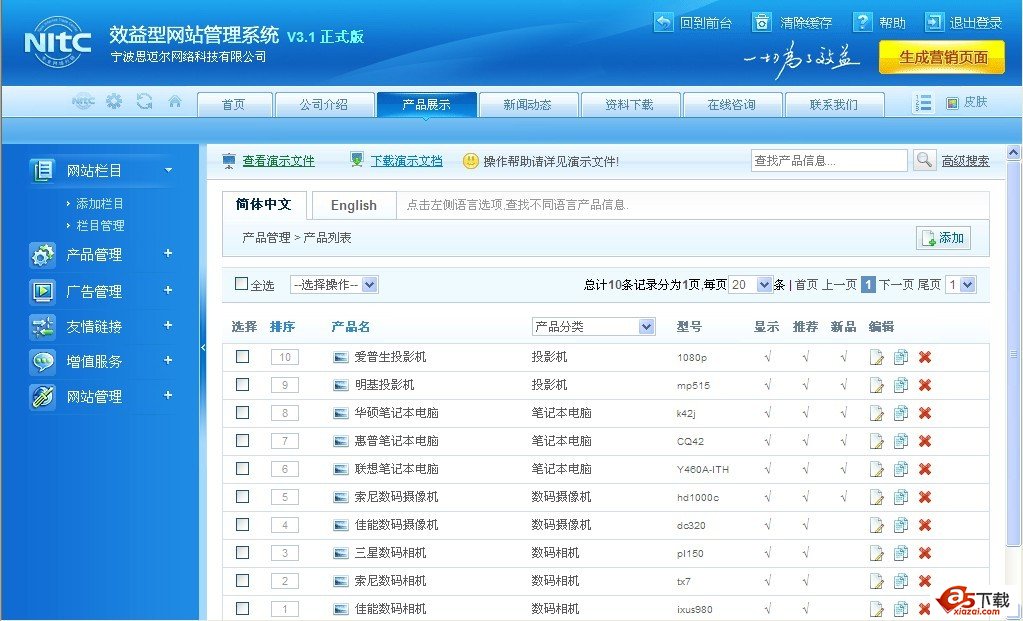Image resolution: width=1023 pixels, height=621 pixels.
Task: Click the edit icon for 爱普生投影机
Action: point(877,357)
